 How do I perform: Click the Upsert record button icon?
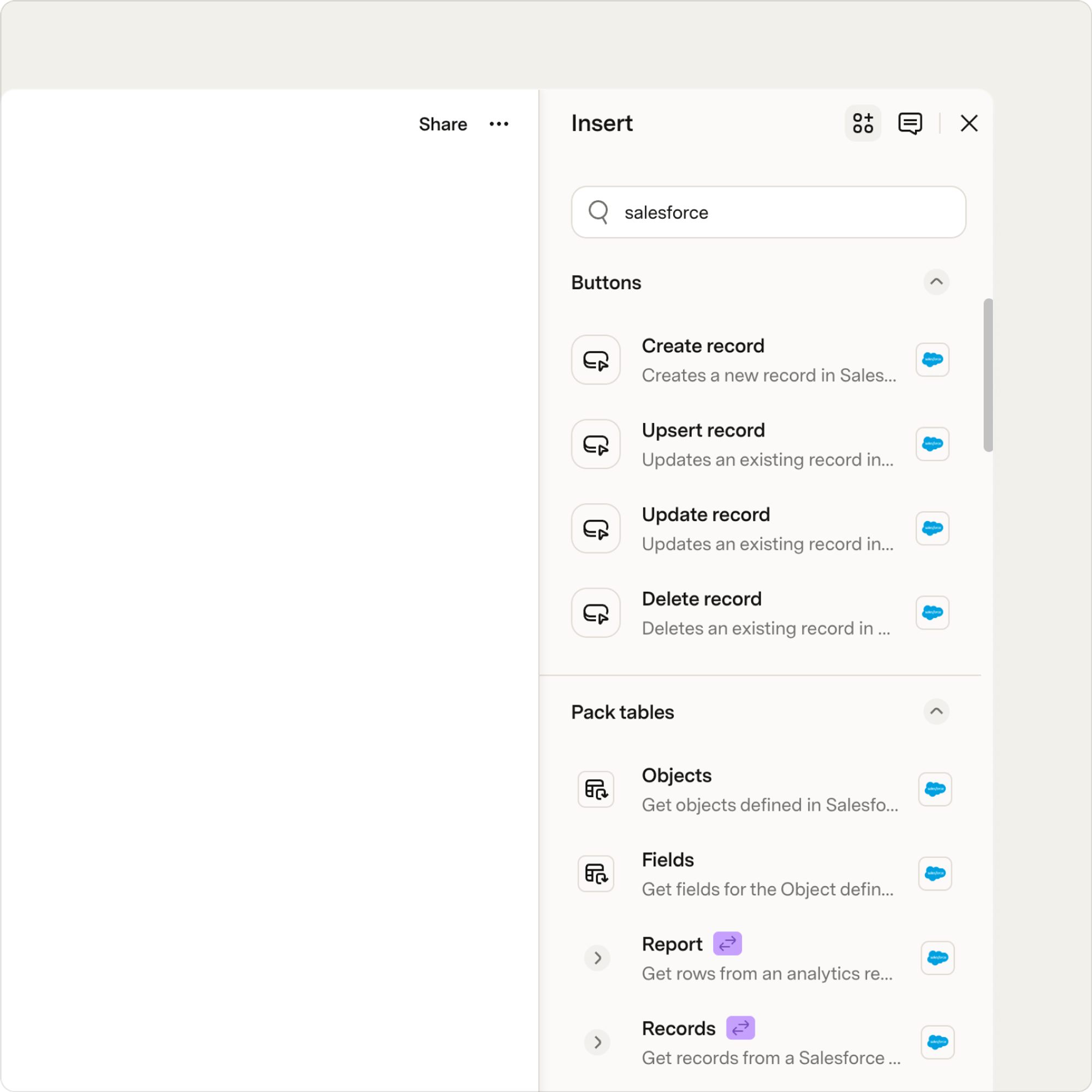point(596,444)
